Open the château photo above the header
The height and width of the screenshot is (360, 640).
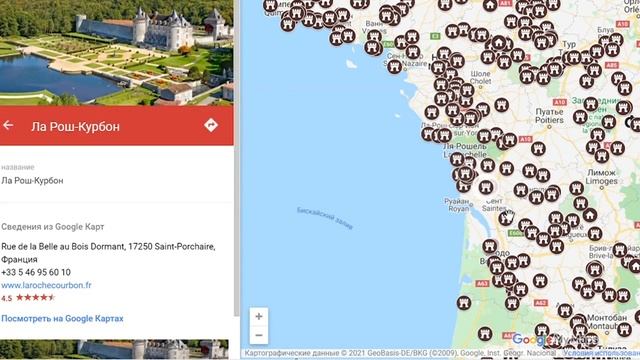(x=117, y=53)
